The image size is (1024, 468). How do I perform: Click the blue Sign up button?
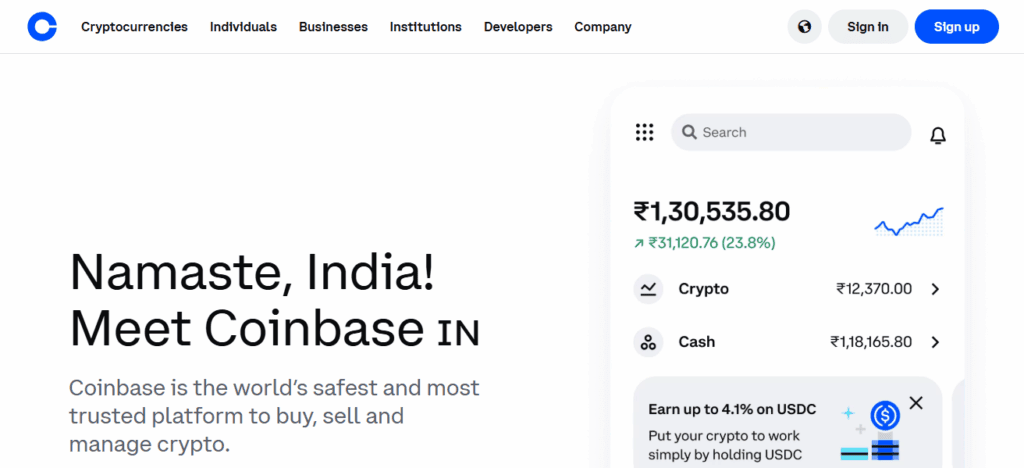[x=956, y=27]
